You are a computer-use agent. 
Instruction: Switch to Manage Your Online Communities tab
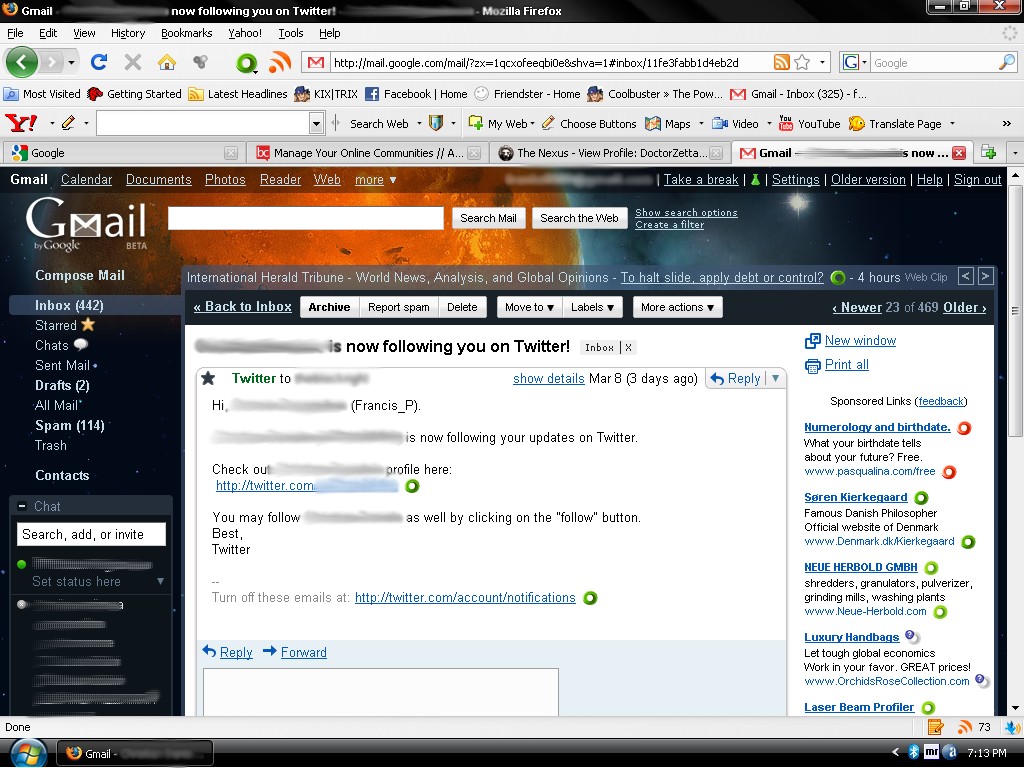point(367,153)
